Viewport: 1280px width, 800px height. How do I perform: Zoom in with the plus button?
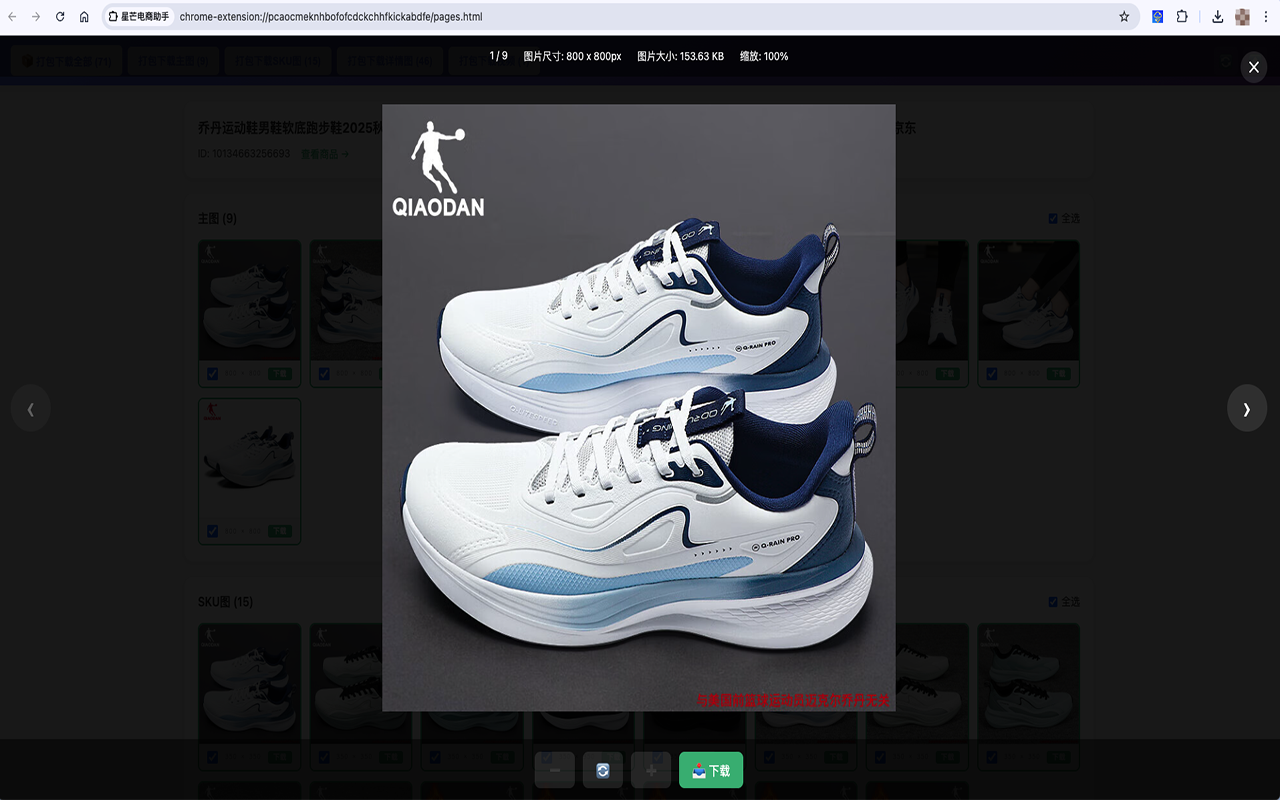tap(651, 770)
